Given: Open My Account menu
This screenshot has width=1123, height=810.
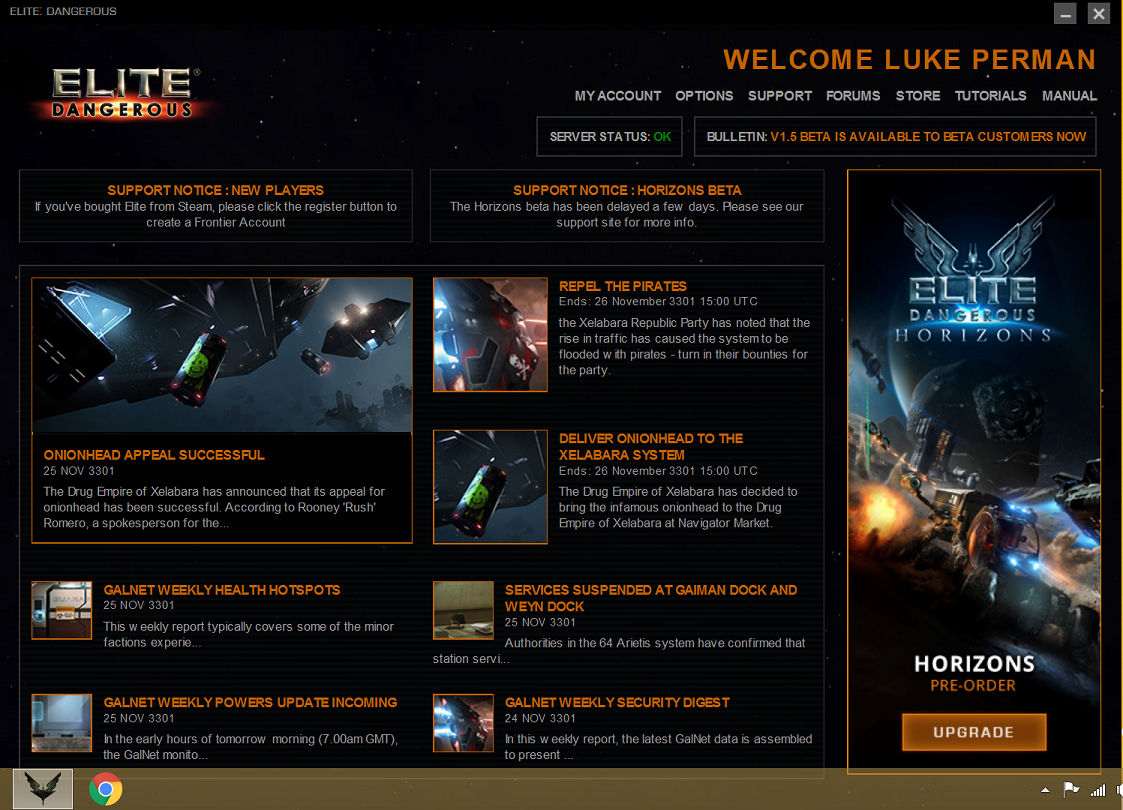Looking at the screenshot, I should pos(617,96).
